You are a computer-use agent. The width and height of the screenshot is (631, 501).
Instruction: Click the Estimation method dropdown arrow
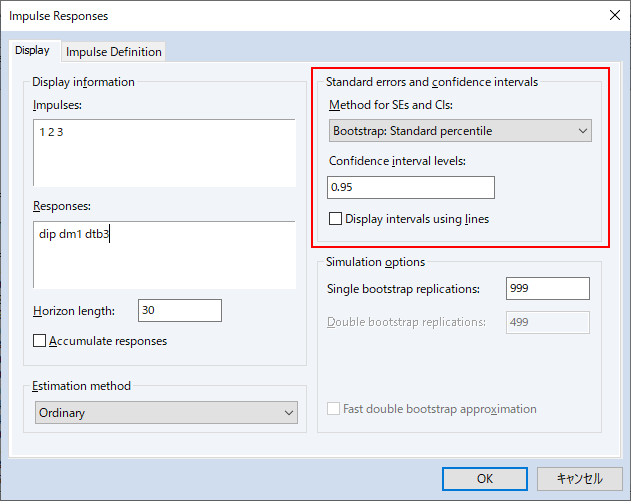coord(289,413)
